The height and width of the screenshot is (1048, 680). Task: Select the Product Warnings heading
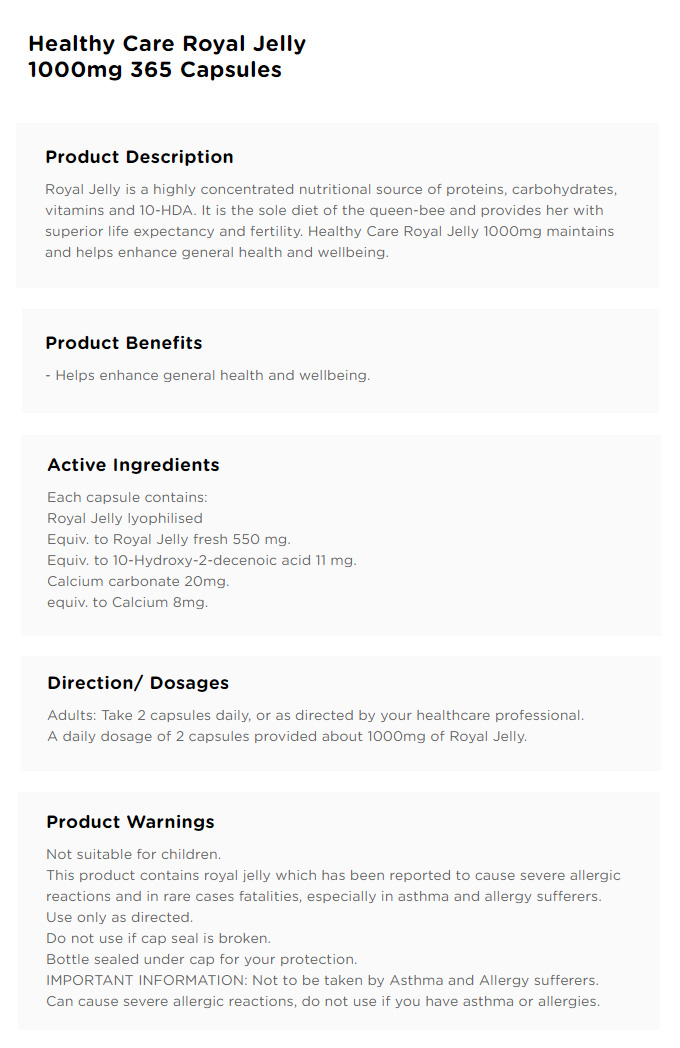[x=130, y=822]
